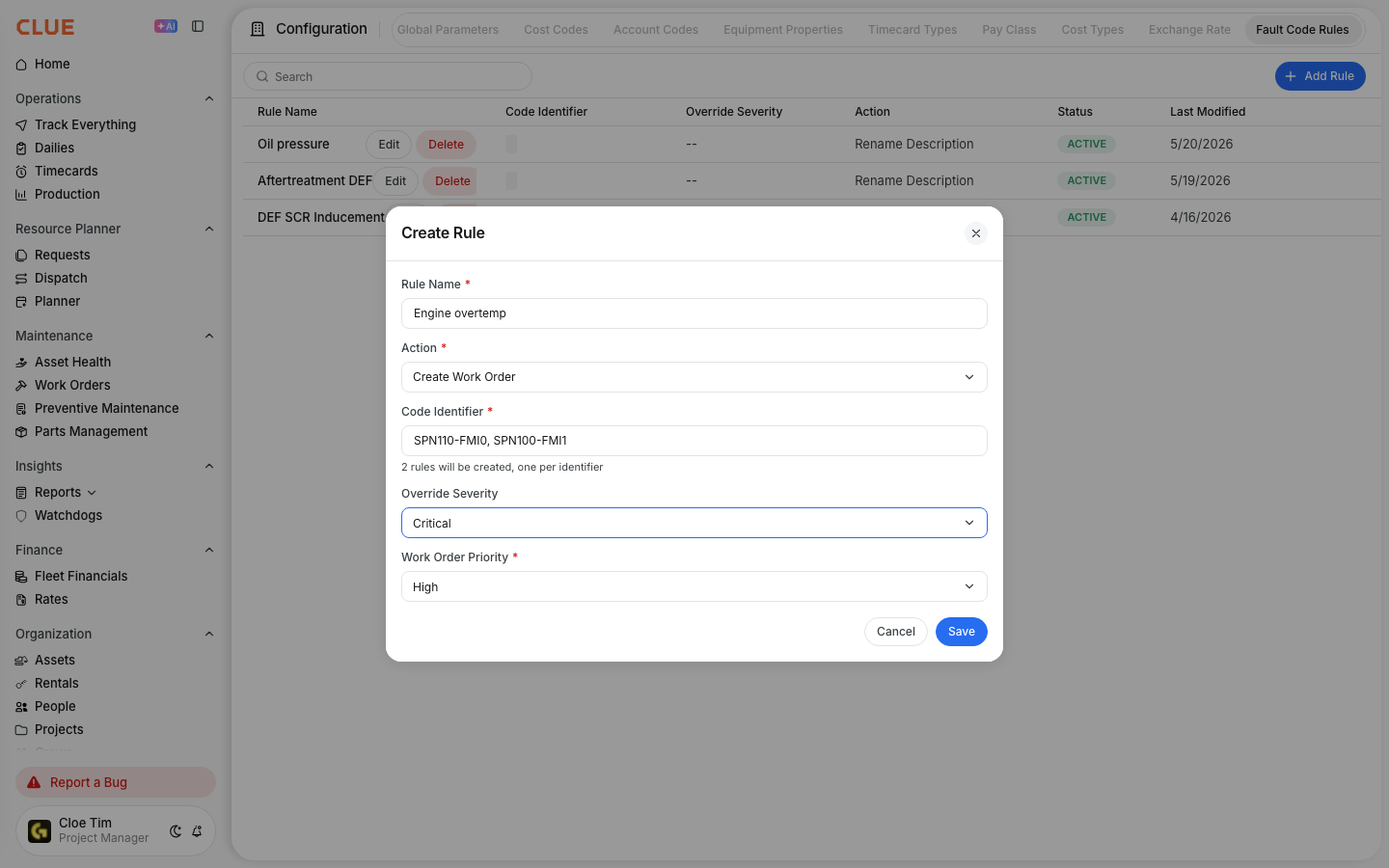The width and height of the screenshot is (1389, 868).
Task: Click the Configuration building icon
Action: [258, 29]
